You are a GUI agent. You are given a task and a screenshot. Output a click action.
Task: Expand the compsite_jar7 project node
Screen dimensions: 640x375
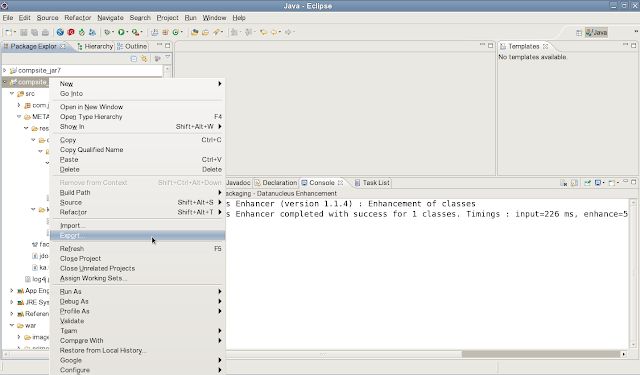point(5,70)
